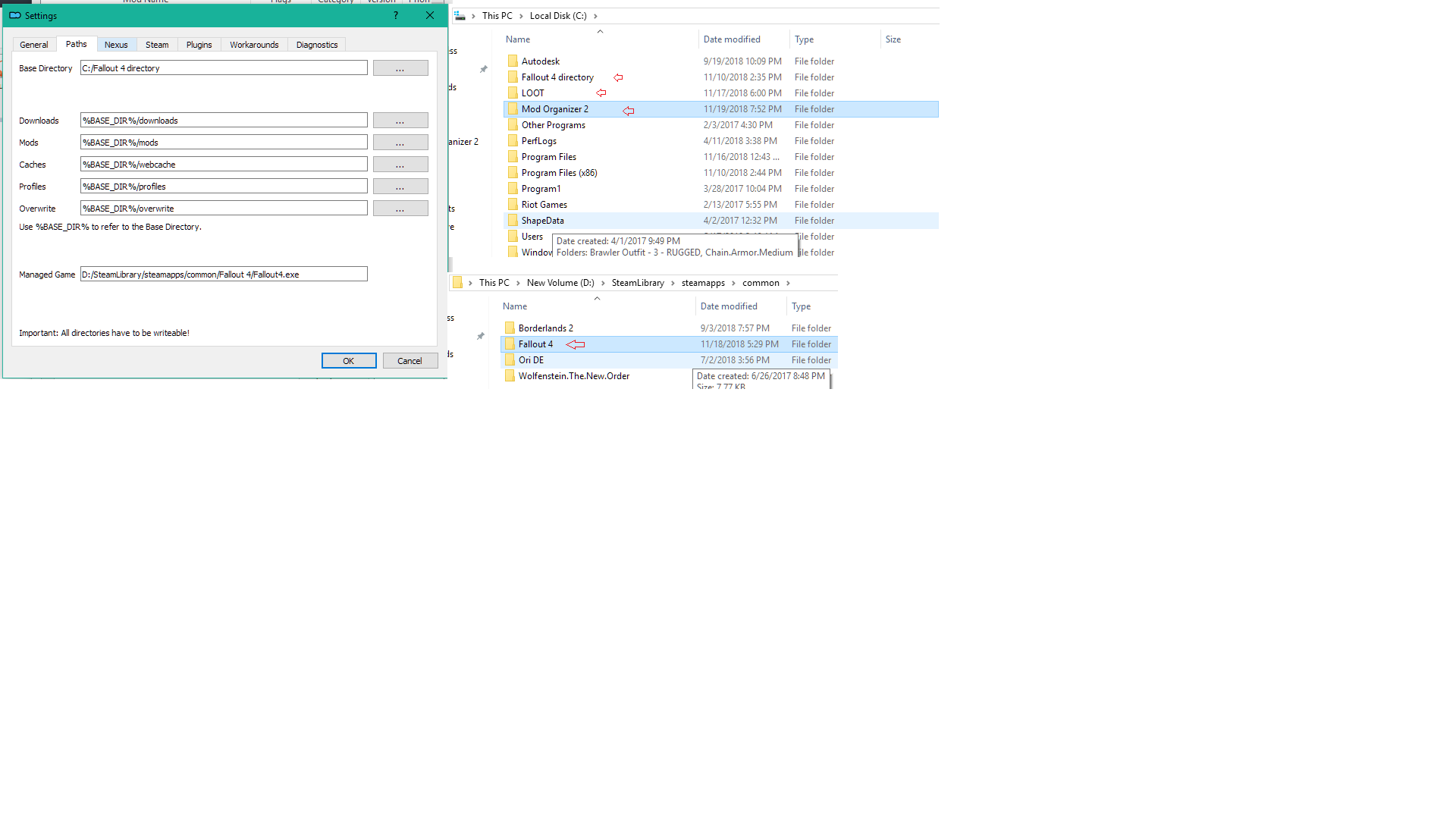Click the Base Directory input field
The image size is (1456, 819).
(x=224, y=68)
